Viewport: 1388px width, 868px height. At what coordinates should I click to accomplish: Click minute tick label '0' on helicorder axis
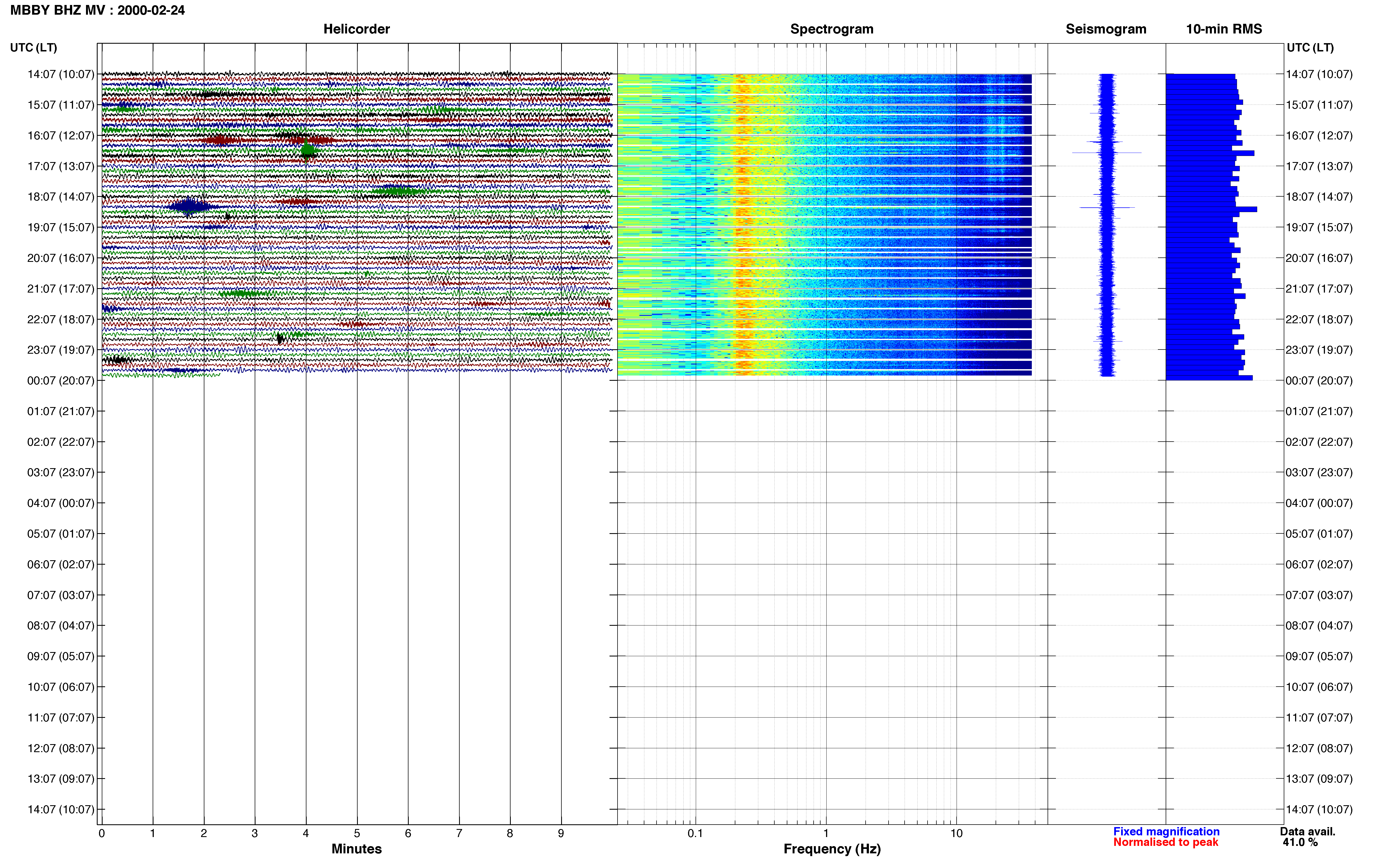(101, 833)
